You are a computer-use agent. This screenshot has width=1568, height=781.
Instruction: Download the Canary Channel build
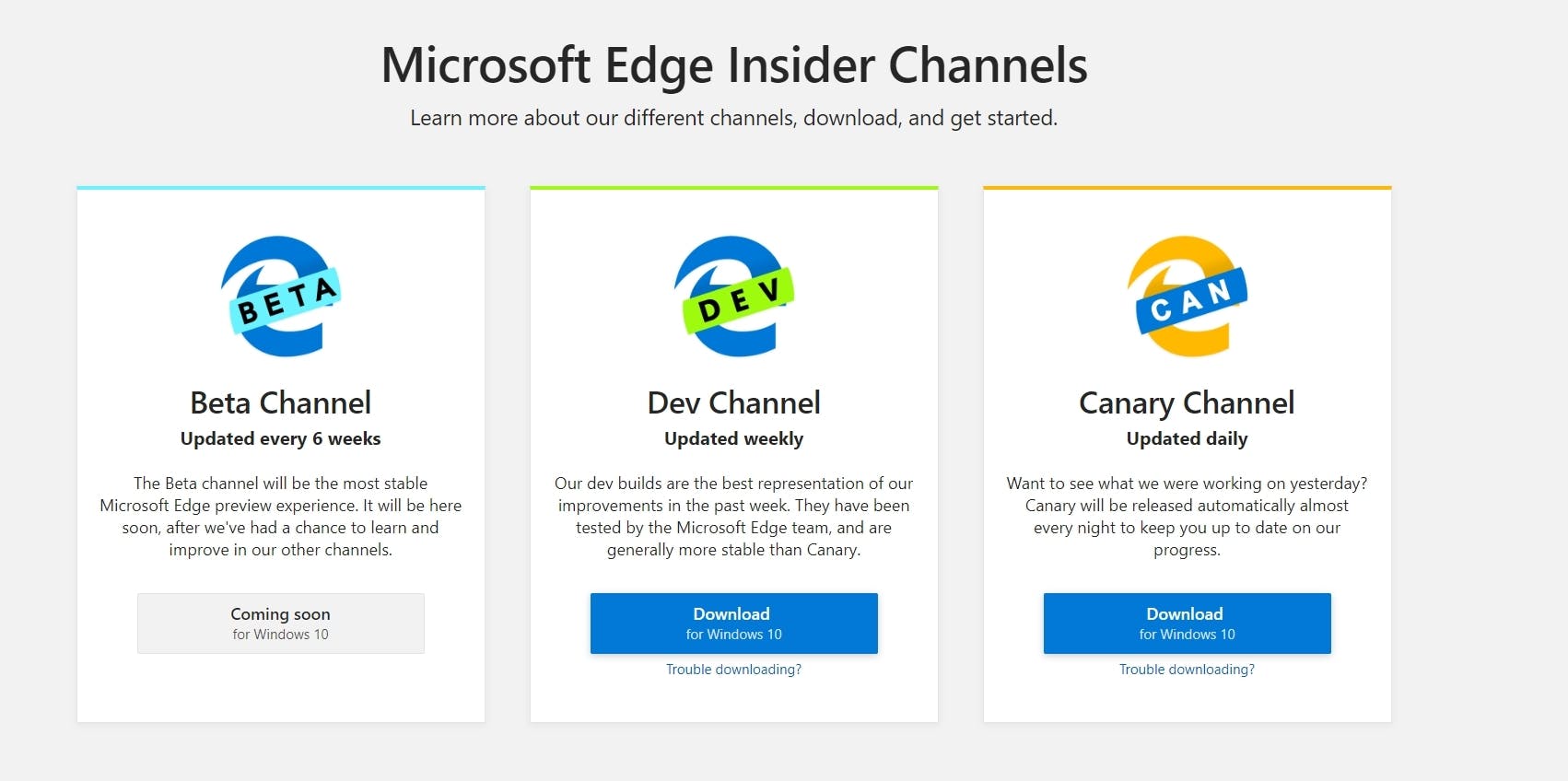tap(1188, 624)
